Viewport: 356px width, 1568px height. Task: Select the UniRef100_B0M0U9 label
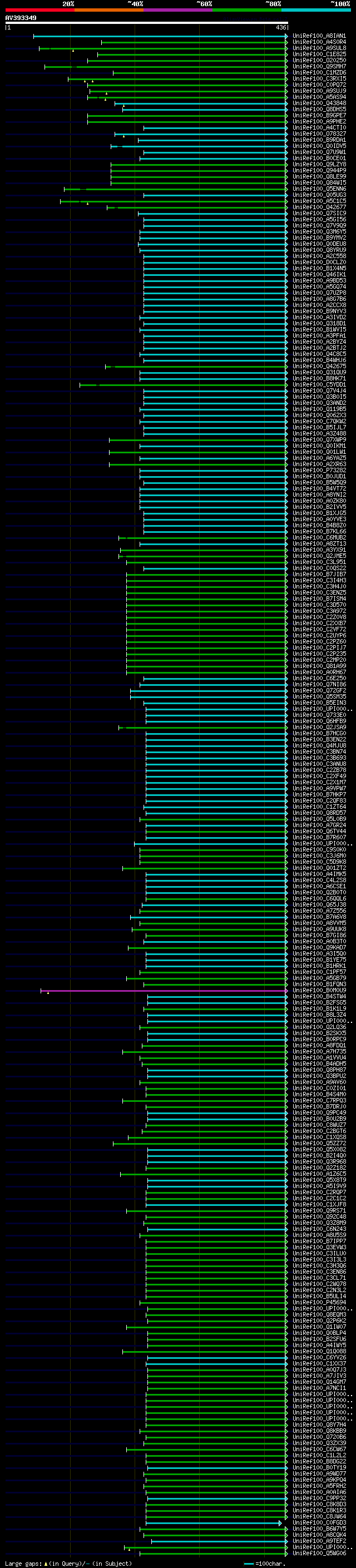pos(319,990)
